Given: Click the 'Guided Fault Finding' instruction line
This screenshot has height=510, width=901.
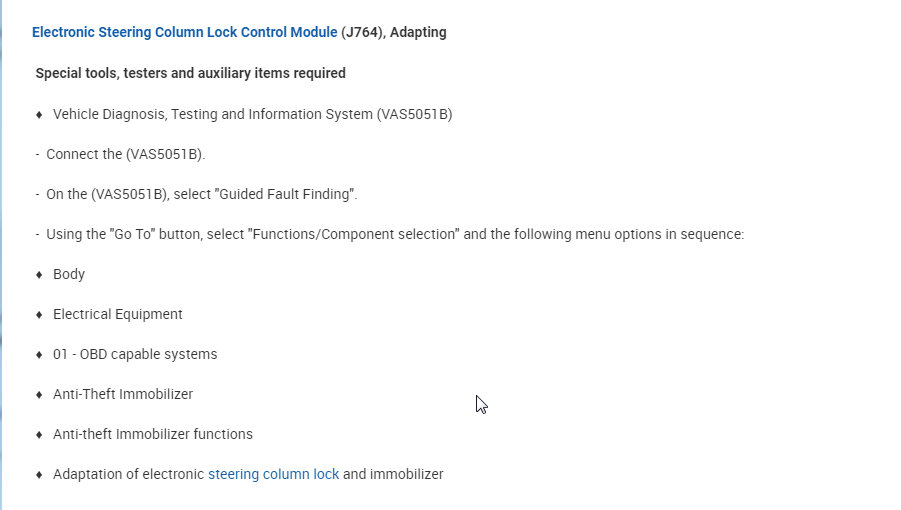Looking at the screenshot, I should point(201,194).
